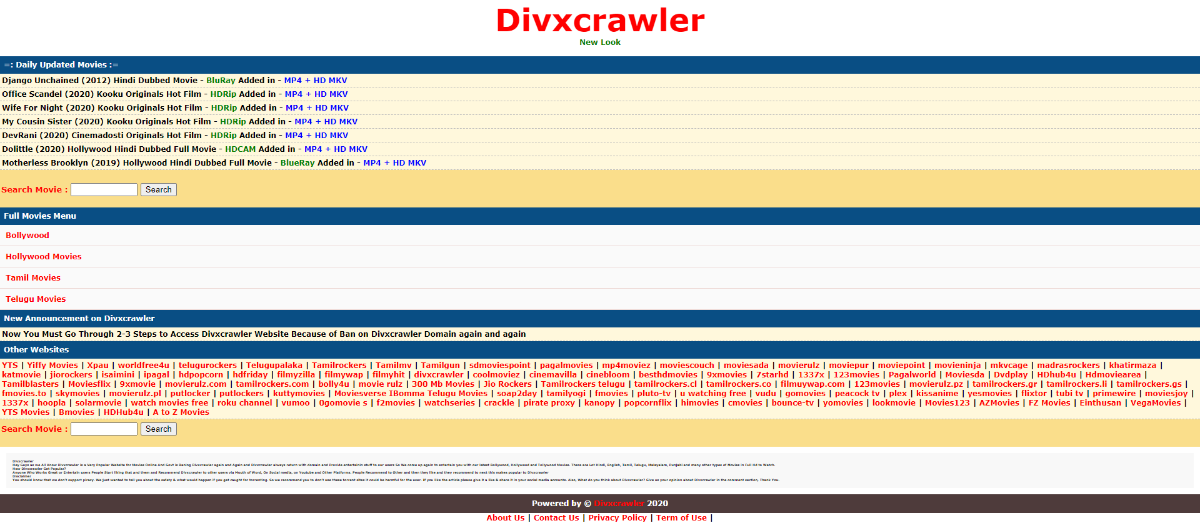Open the Tamilmv link

[394, 366]
